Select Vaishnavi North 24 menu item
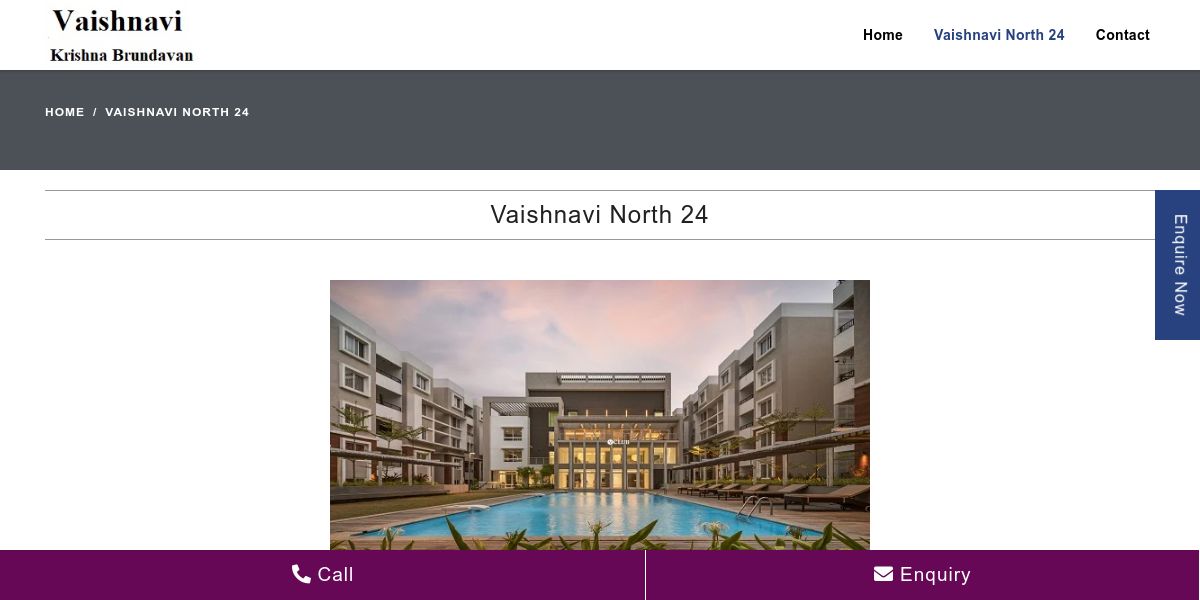 tap(999, 35)
